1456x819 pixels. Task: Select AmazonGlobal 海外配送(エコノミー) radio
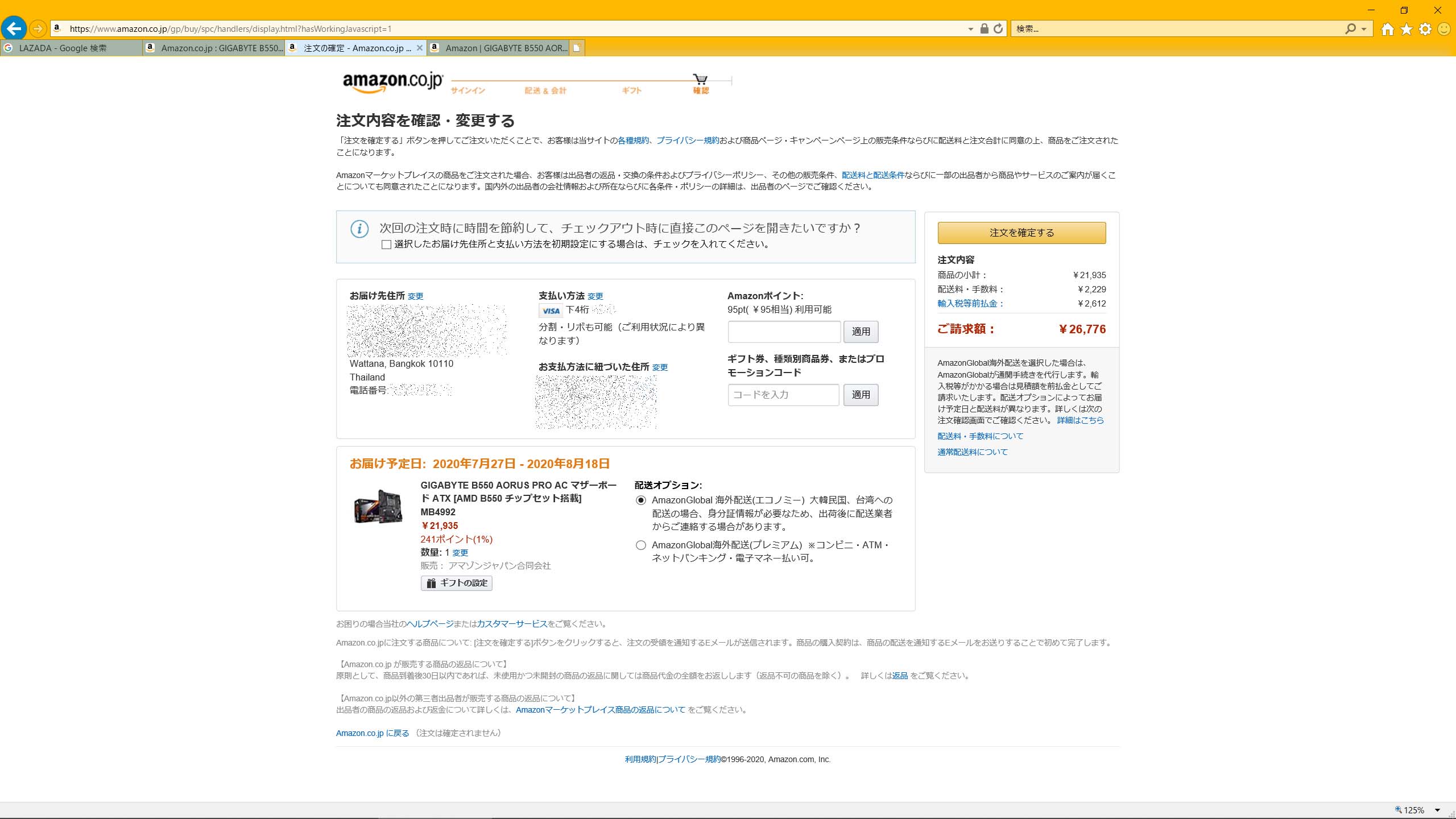pos(641,500)
